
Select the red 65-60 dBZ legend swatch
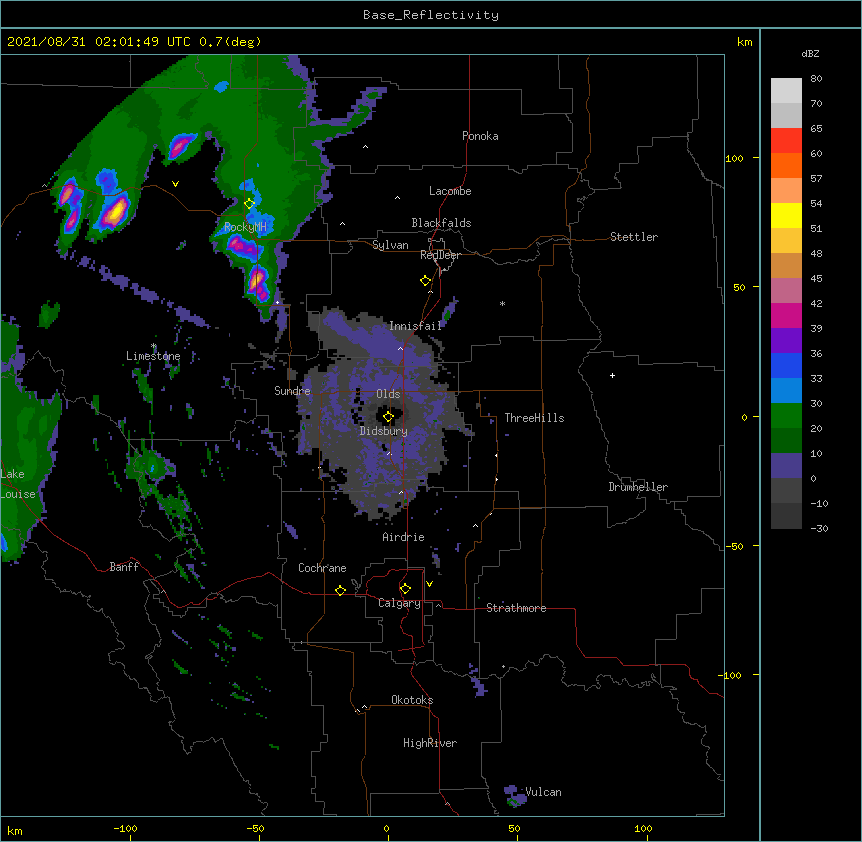coord(786,140)
